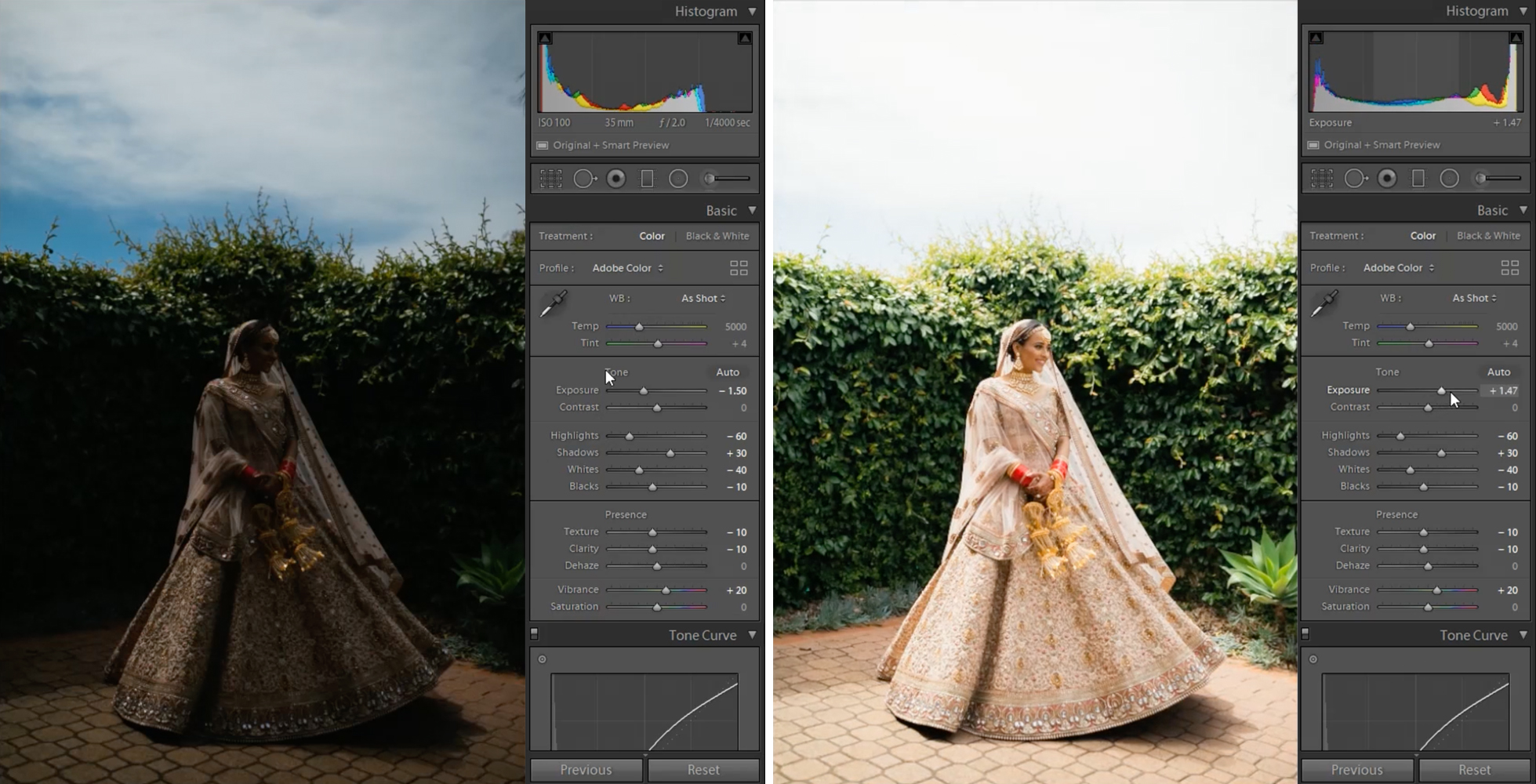The height and width of the screenshot is (784, 1536).
Task: Select Graduated Filter tool in left panel
Action: point(647,179)
